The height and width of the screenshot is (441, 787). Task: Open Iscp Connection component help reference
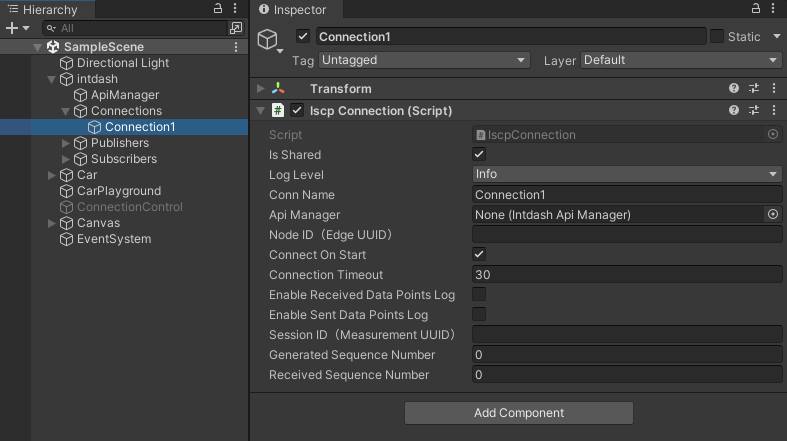(x=734, y=111)
